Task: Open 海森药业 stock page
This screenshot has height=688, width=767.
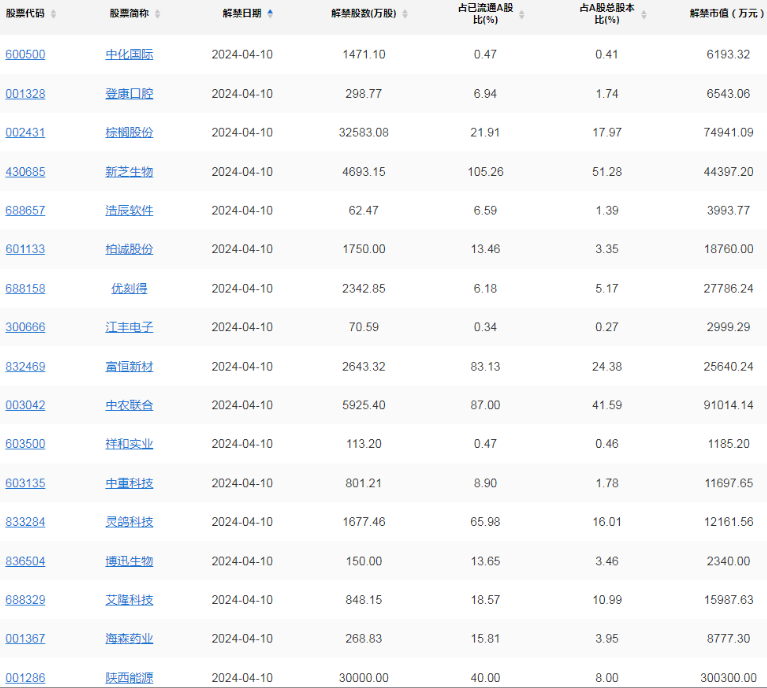Action: pos(129,639)
